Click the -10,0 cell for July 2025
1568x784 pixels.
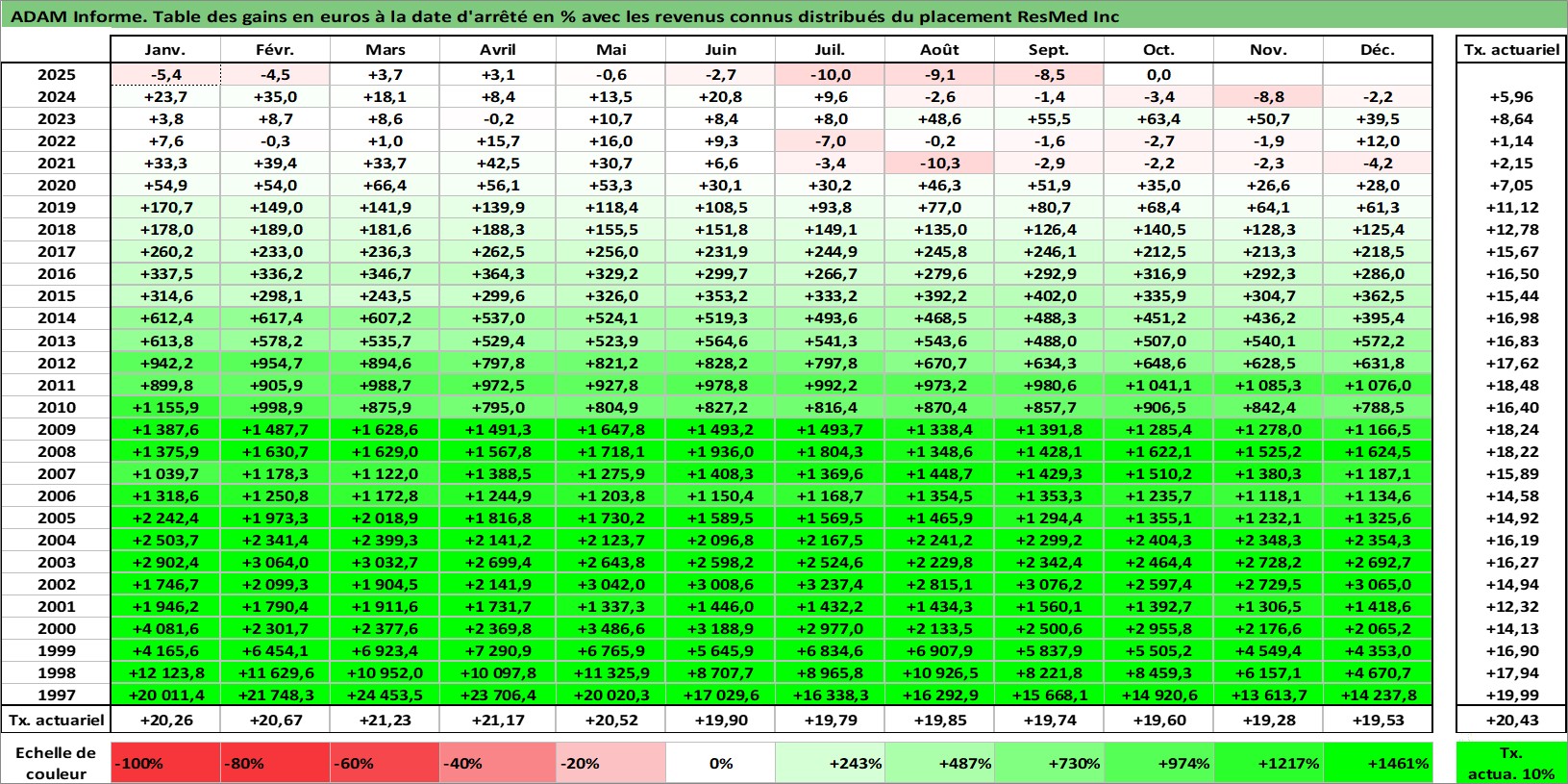(830, 74)
